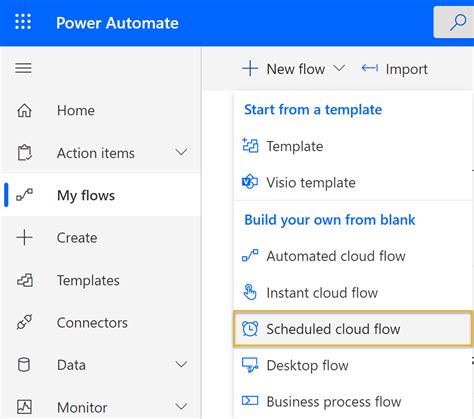Open the New flow button

(293, 69)
